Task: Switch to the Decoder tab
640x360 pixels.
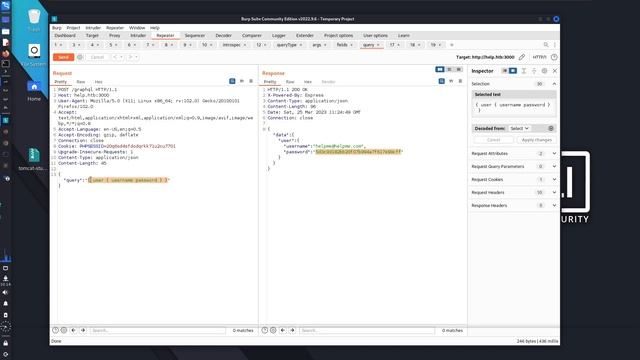Action: [x=223, y=36]
